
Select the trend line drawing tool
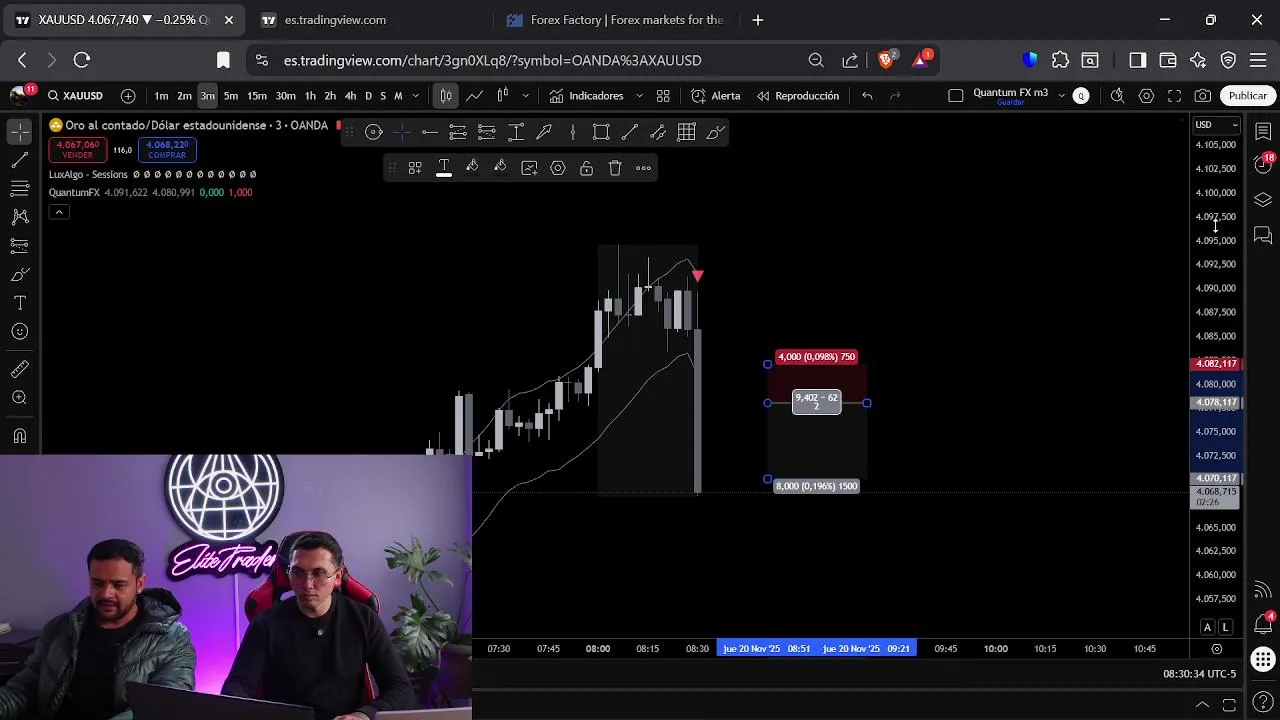[19, 160]
